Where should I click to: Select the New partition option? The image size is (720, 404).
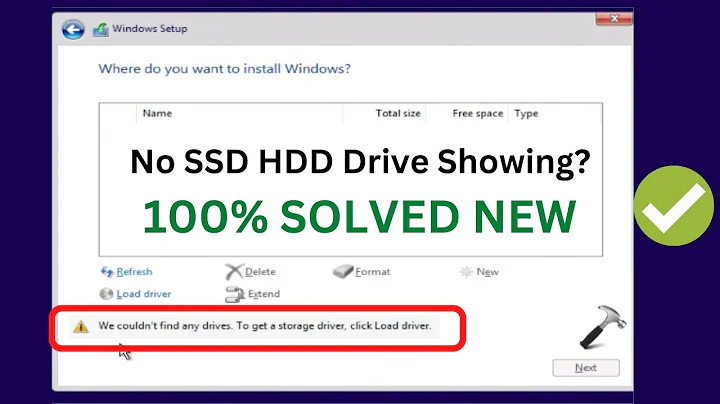pos(487,272)
